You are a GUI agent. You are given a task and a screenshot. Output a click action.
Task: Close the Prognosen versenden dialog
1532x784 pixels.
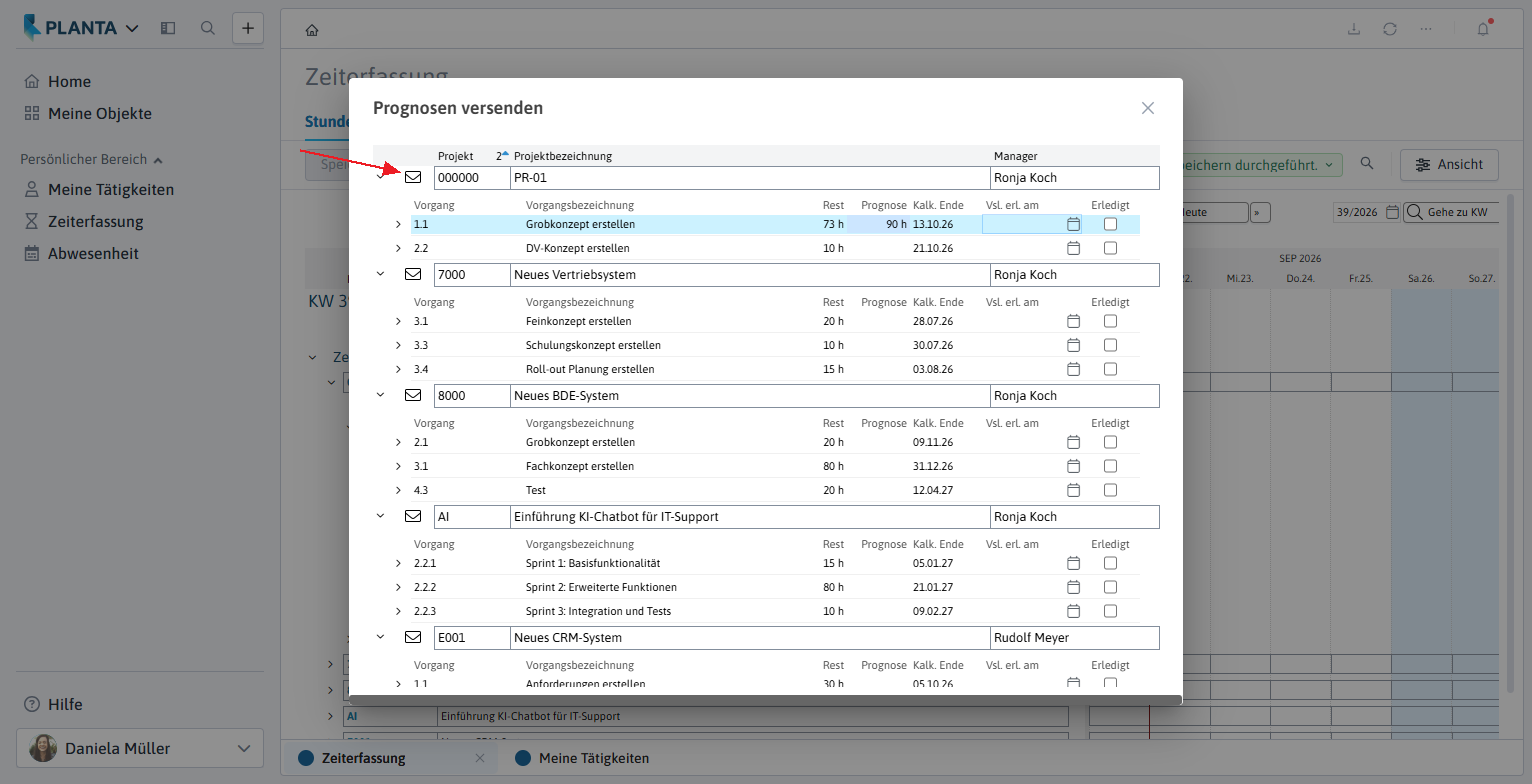coord(1148,108)
